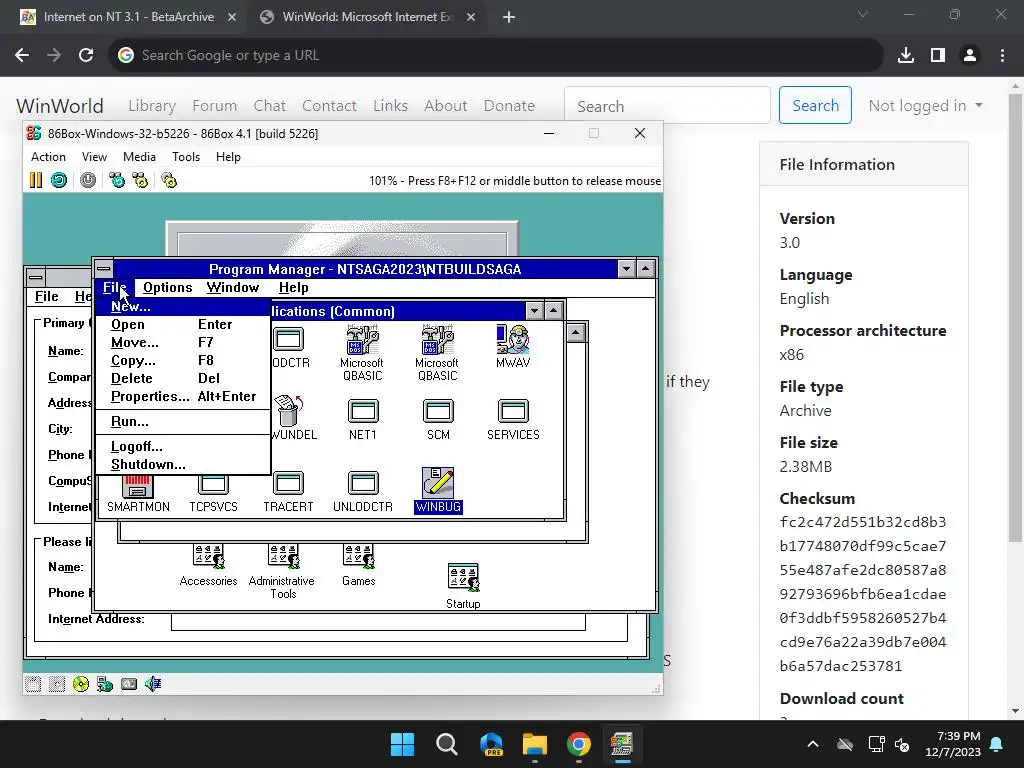1024x768 pixels.
Task: Open File Explorer from taskbar
Action: tap(534, 744)
